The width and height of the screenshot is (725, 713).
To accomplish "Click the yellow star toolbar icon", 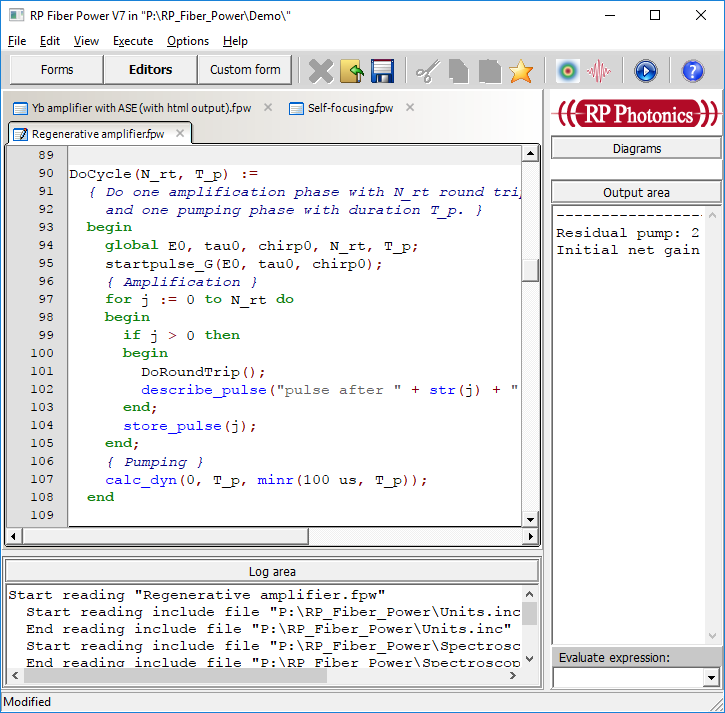I will click(521, 71).
